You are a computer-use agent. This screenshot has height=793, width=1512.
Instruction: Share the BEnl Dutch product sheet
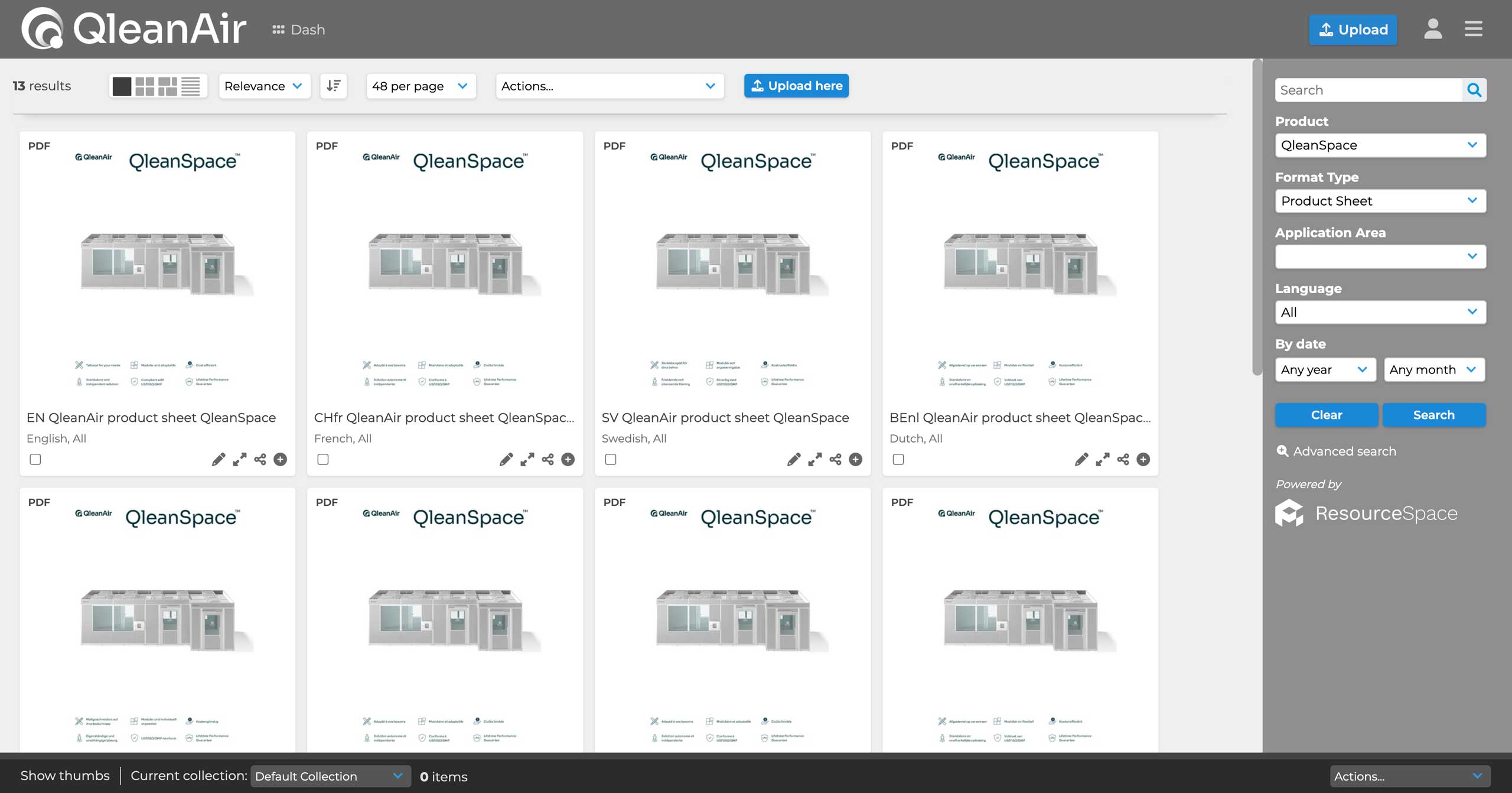click(1123, 459)
